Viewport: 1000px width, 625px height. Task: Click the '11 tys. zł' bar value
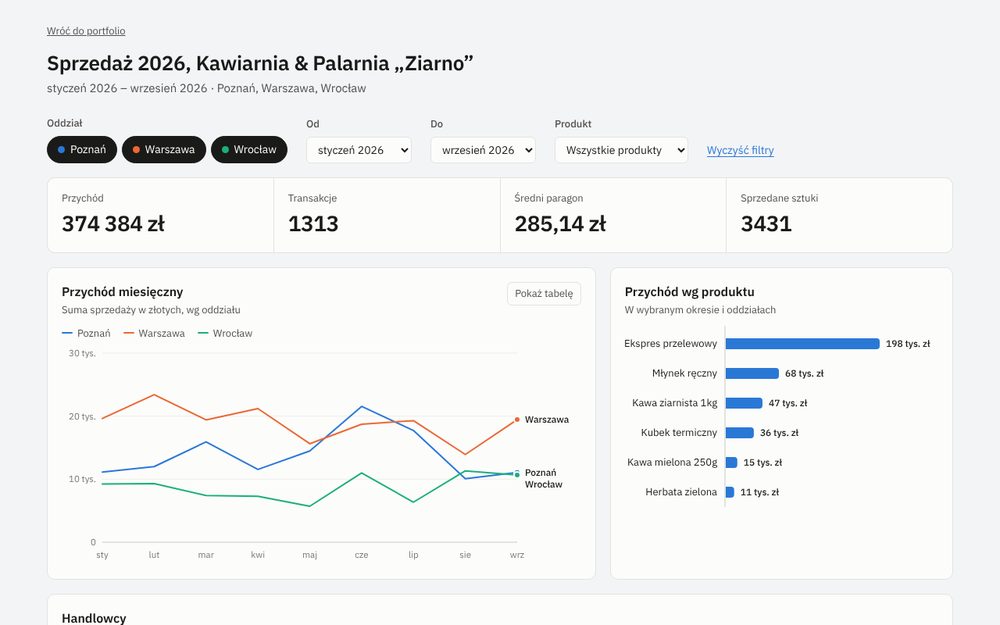[x=760, y=492]
